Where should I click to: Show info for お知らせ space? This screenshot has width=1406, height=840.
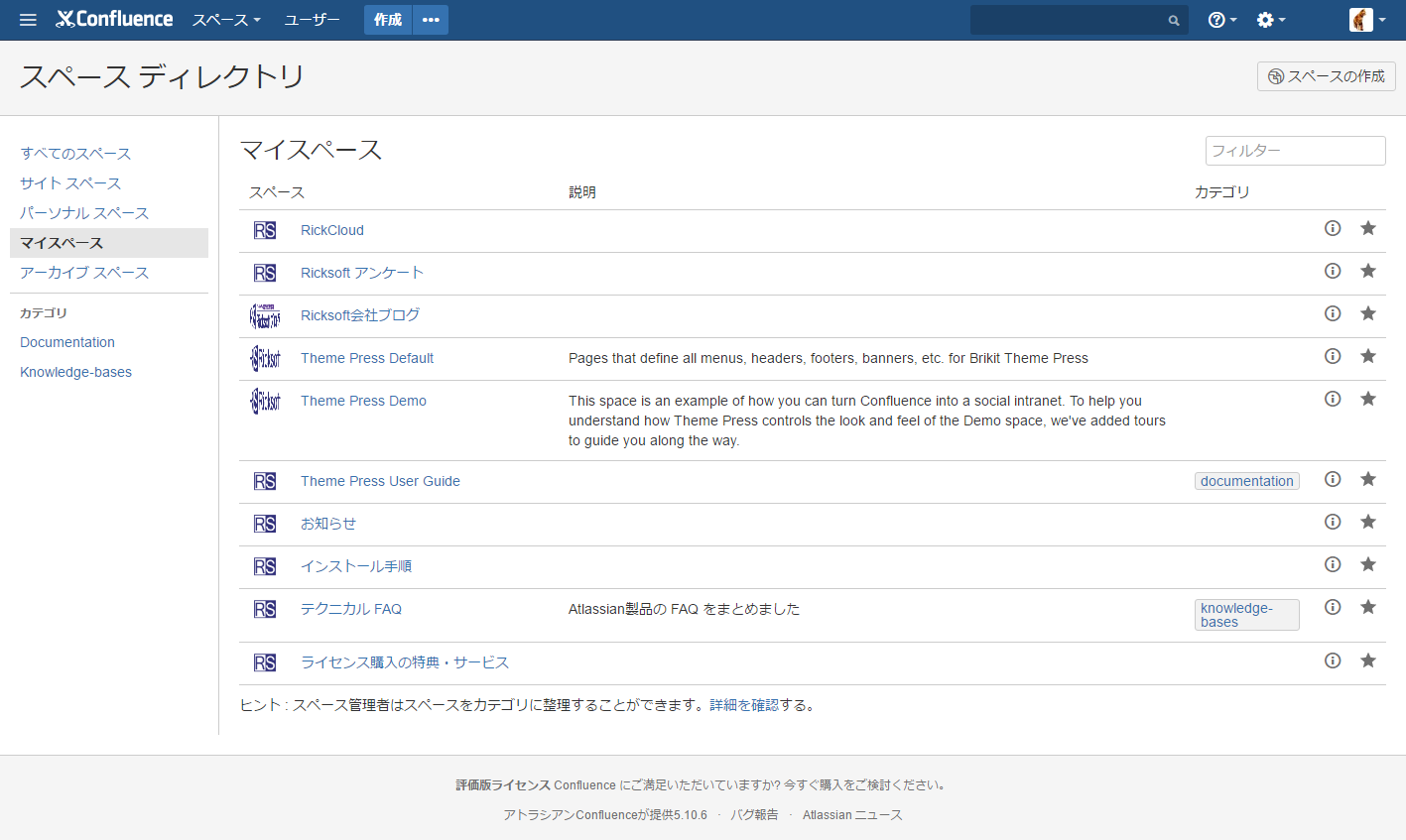click(1333, 522)
